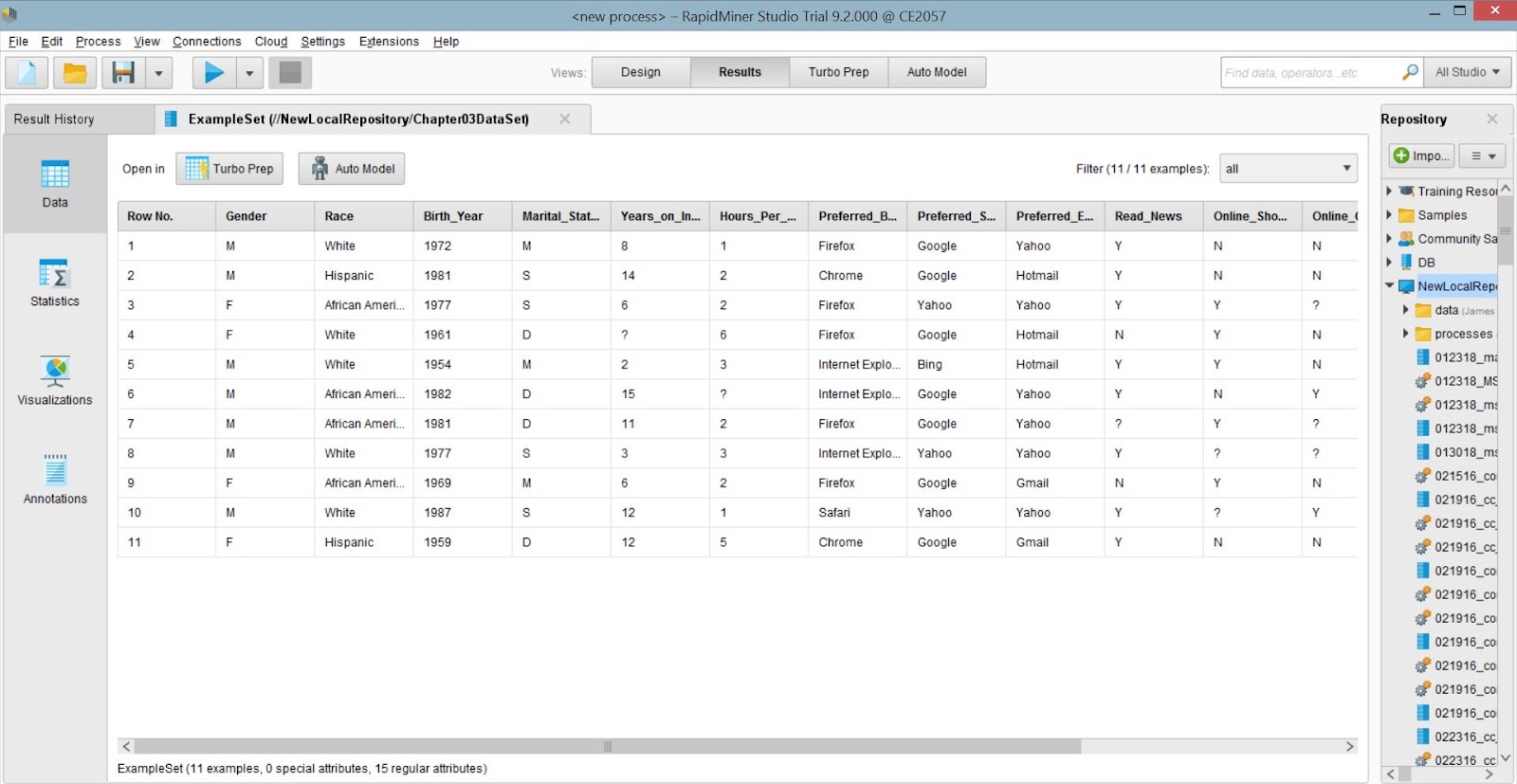This screenshot has height=784, width=1517.
Task: Click the Repository scrollbar up arrow
Action: pos(1506,190)
